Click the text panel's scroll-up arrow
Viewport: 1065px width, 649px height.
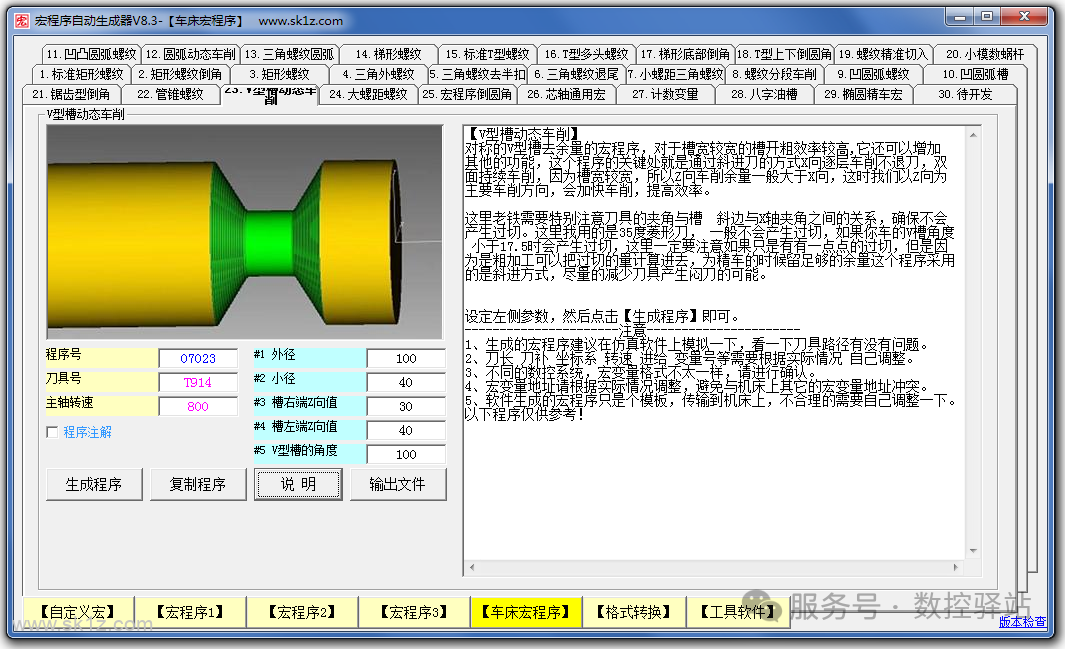pos(973,134)
